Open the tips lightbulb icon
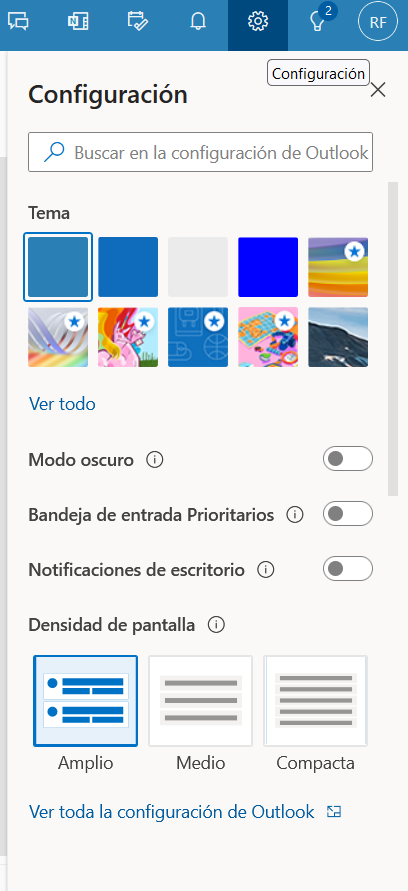The height and width of the screenshot is (891, 408). coord(318,22)
